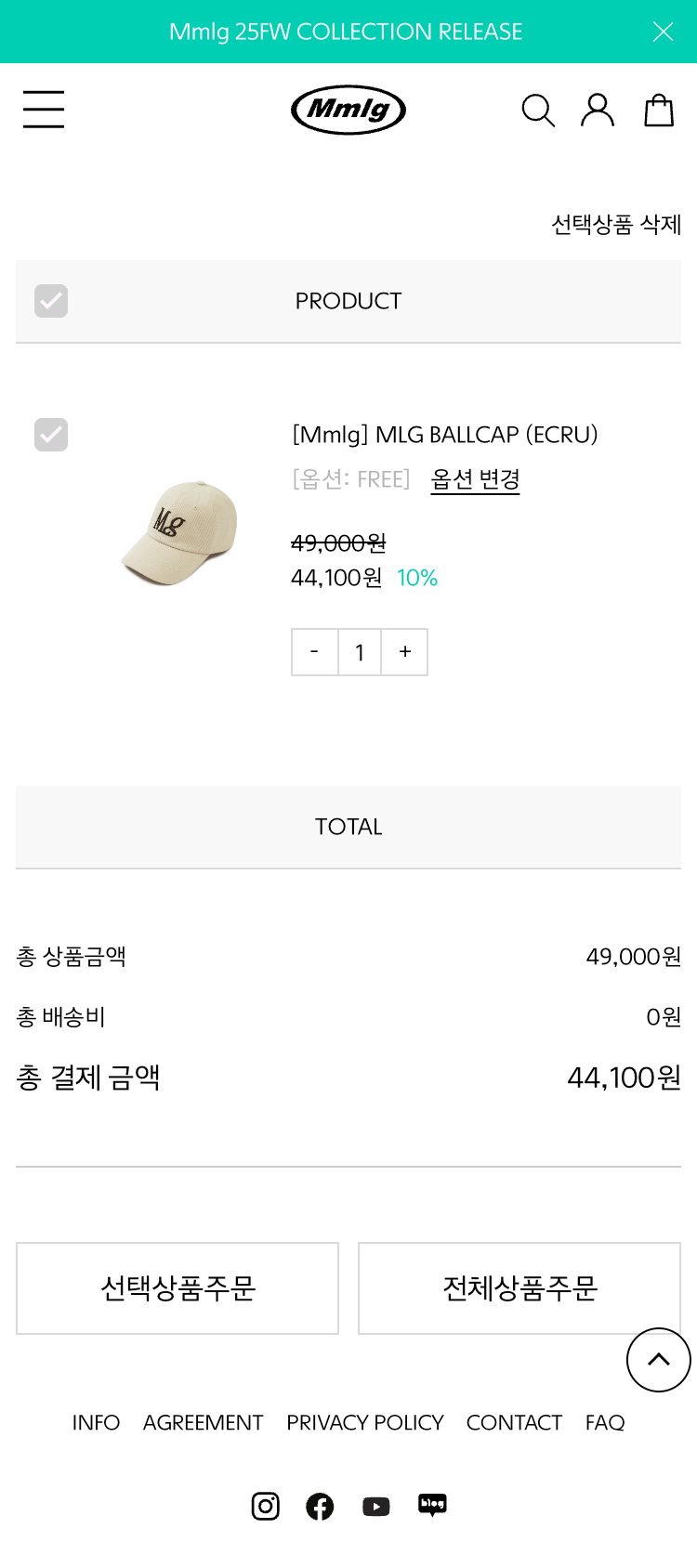The height and width of the screenshot is (1568, 697).
Task: Visit the Facebook page
Action: pos(320,1506)
